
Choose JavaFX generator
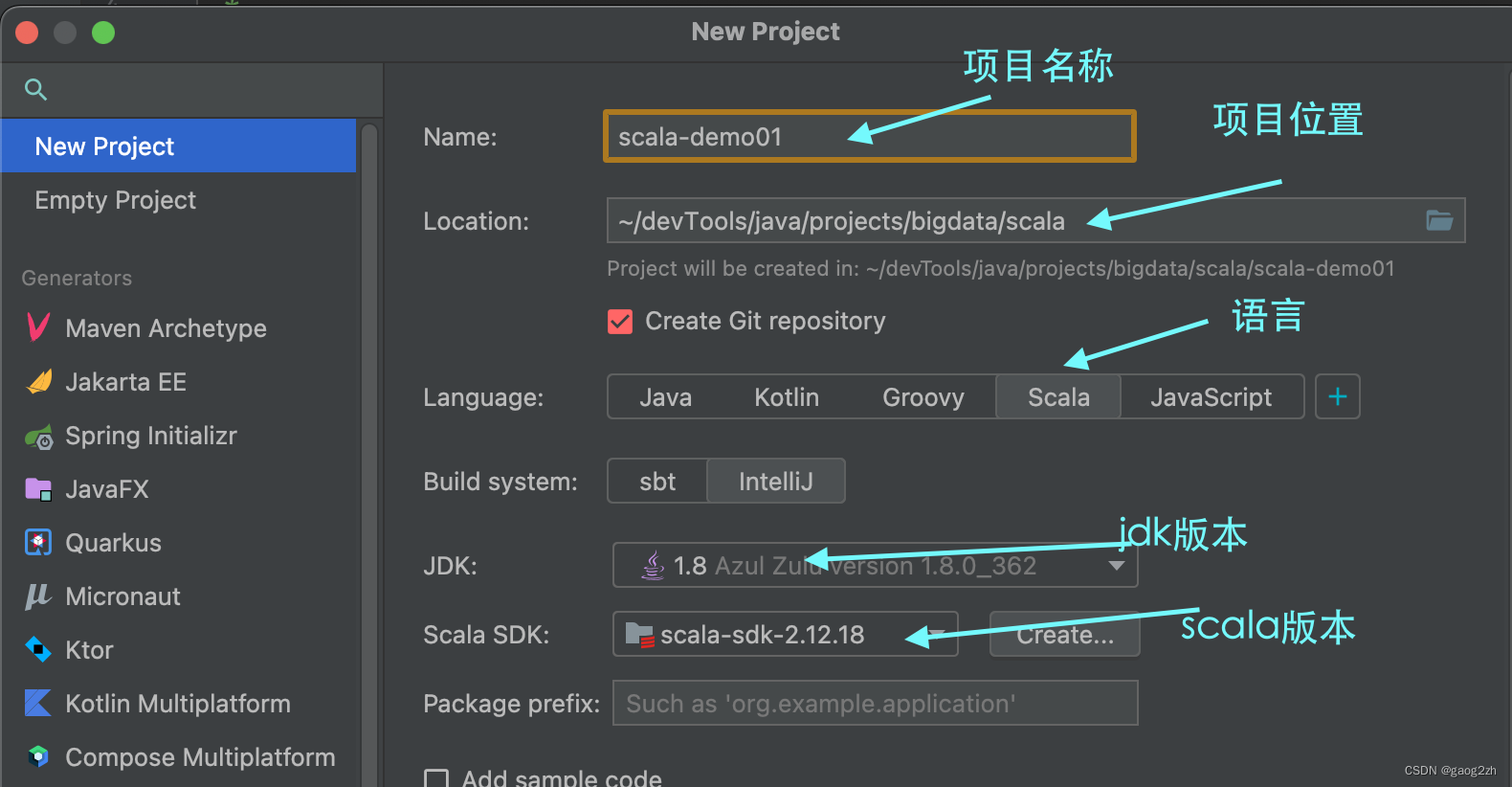pos(178,489)
